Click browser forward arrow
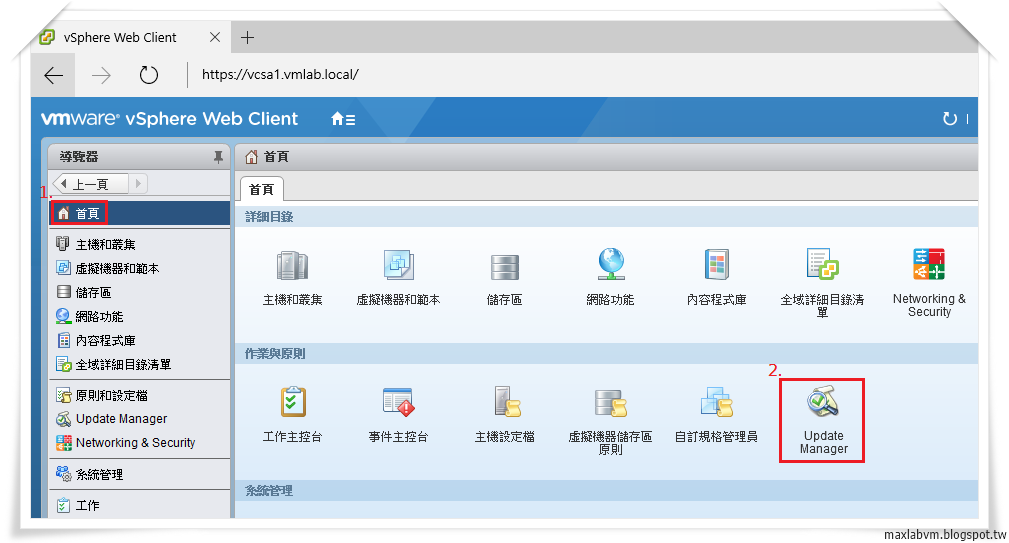Screen dimensions: 1009x543 101,75
